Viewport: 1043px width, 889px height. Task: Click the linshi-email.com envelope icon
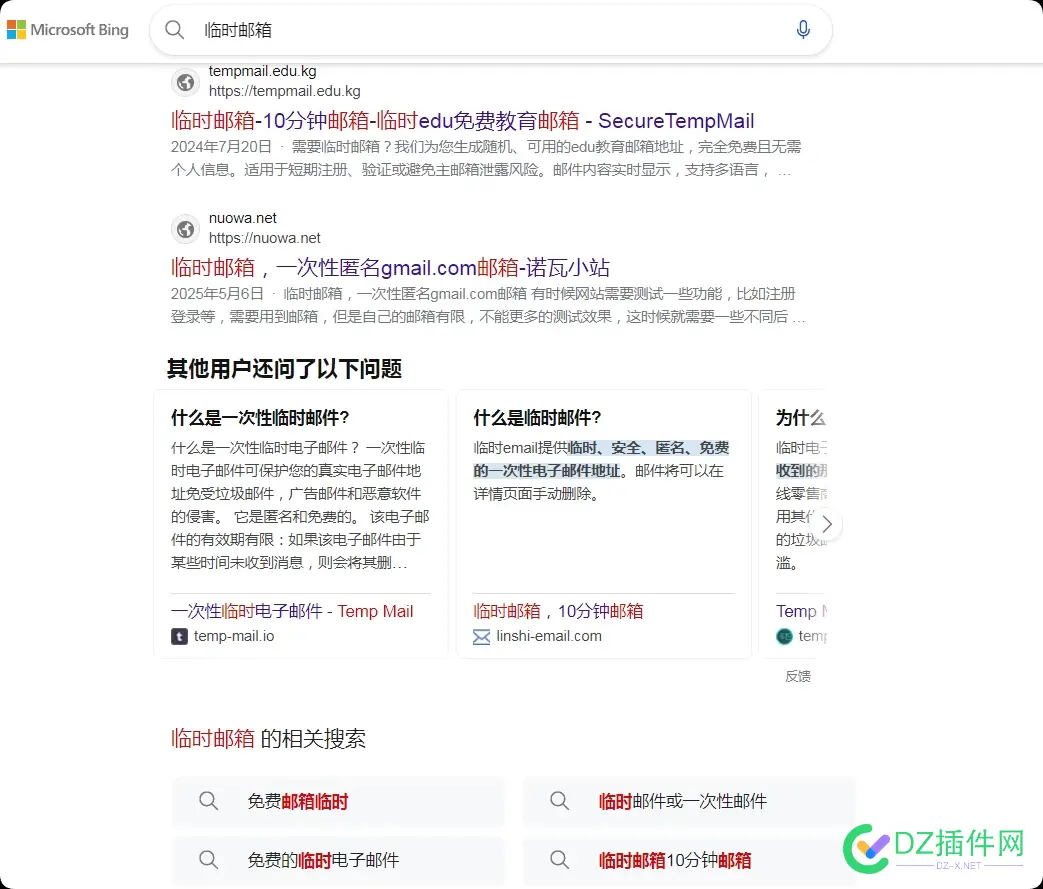(x=481, y=636)
